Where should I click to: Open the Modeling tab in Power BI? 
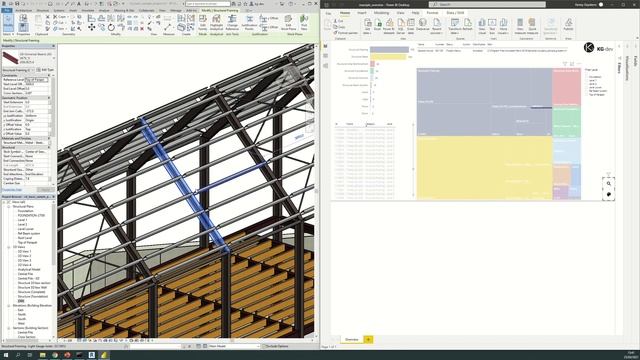click(x=381, y=13)
